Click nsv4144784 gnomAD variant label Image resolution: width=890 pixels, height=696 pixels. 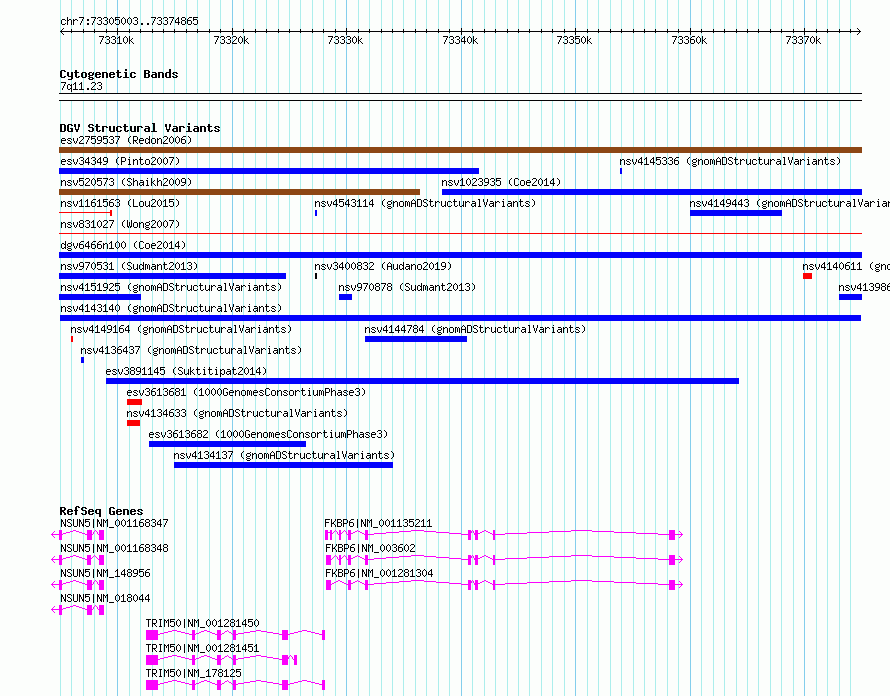(475, 329)
